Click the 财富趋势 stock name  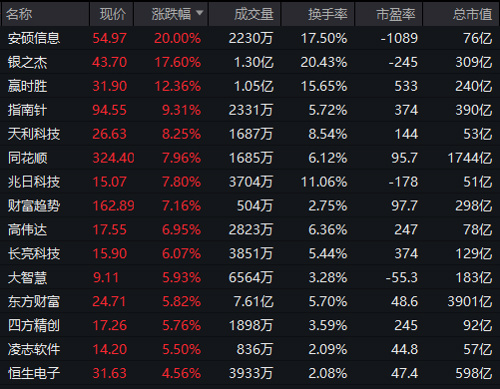[x=34, y=206]
